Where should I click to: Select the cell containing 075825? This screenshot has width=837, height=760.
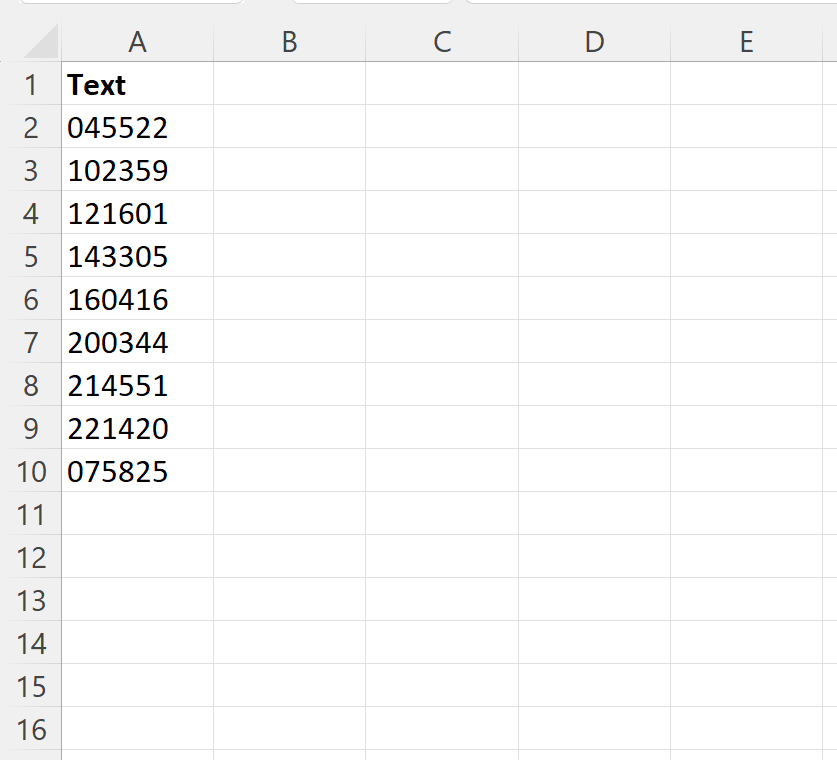click(137, 471)
